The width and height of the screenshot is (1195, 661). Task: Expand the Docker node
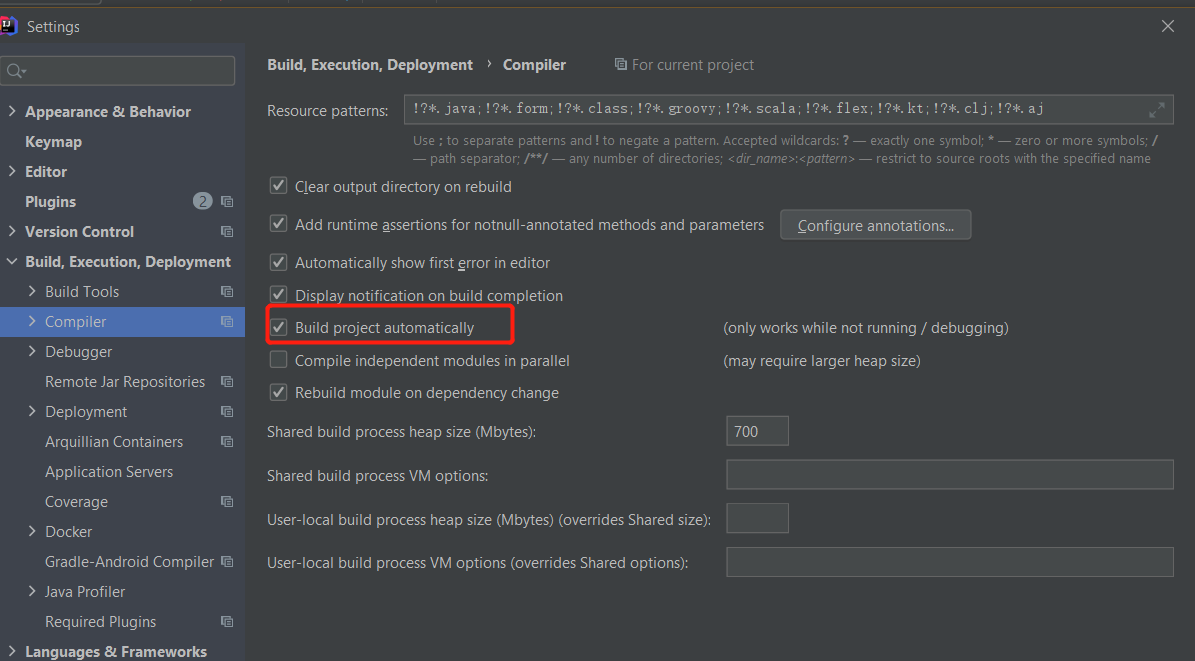[32, 531]
